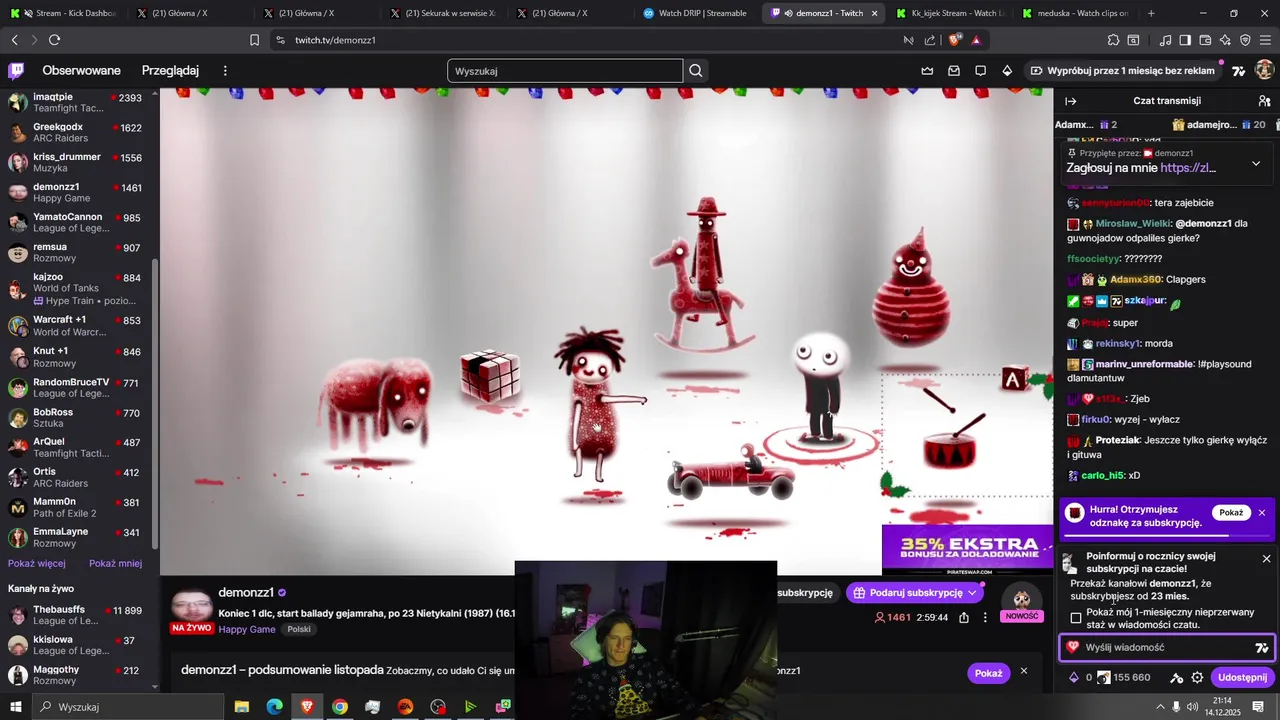Open Chrome from the taskbar
This screenshot has height=720, width=1280.
(x=340, y=706)
